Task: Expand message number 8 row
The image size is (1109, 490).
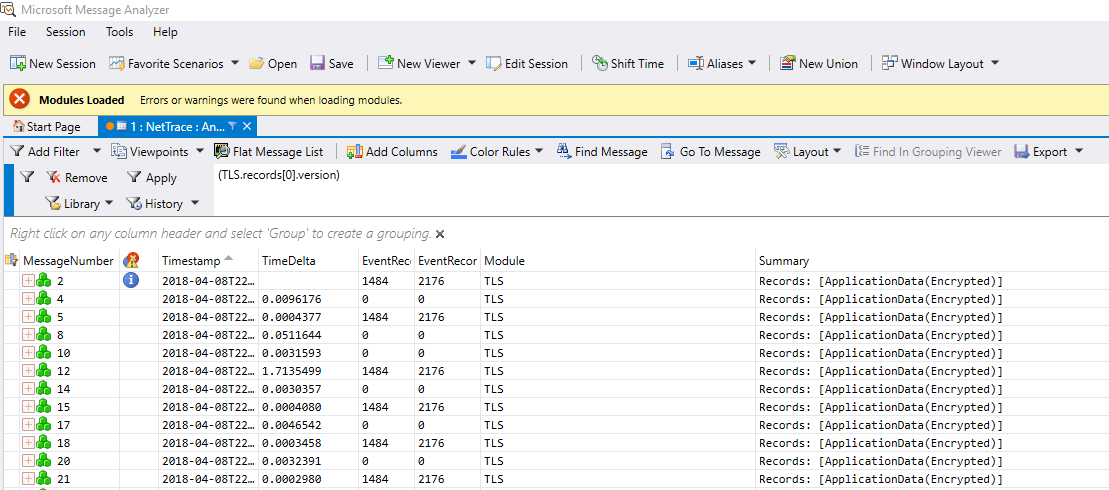Action: [x=28, y=334]
